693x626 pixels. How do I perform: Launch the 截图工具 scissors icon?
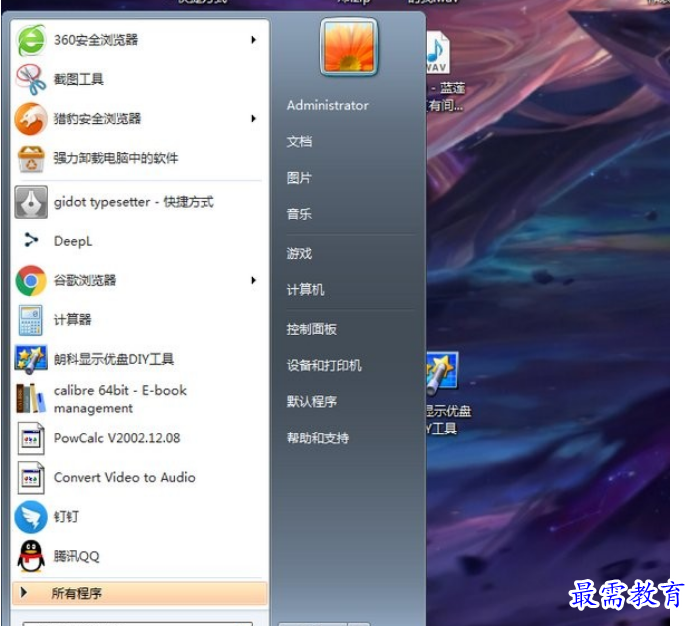pyautogui.click(x=30, y=80)
